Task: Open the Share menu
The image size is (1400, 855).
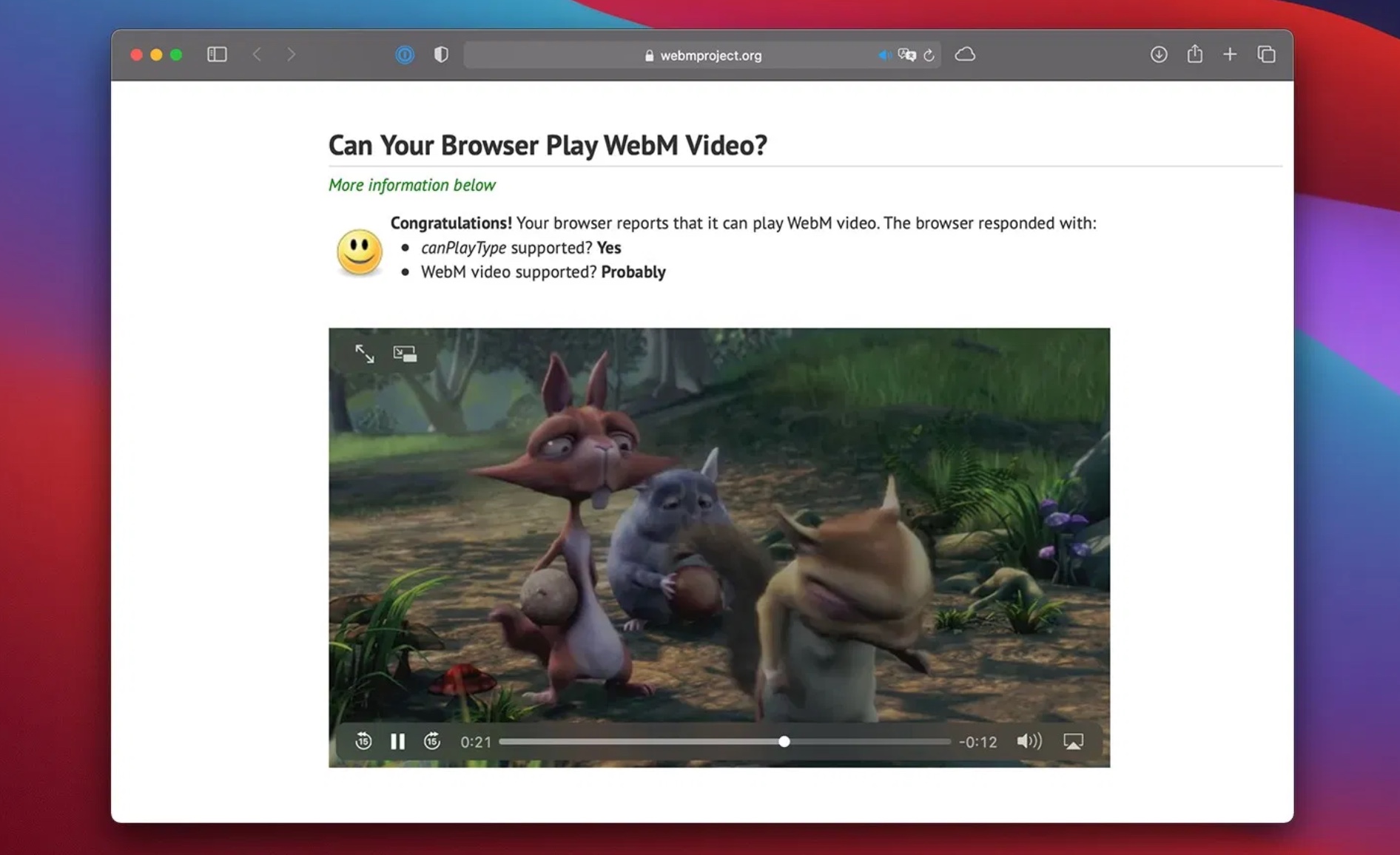Action: (x=1194, y=54)
